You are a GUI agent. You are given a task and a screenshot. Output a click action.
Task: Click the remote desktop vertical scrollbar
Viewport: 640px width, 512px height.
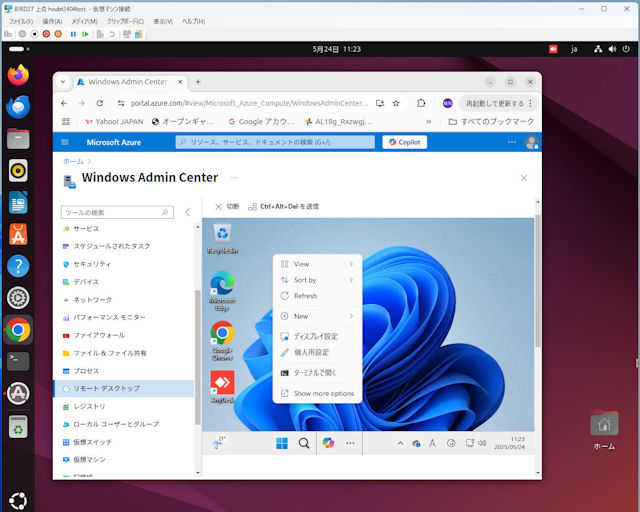point(538,282)
